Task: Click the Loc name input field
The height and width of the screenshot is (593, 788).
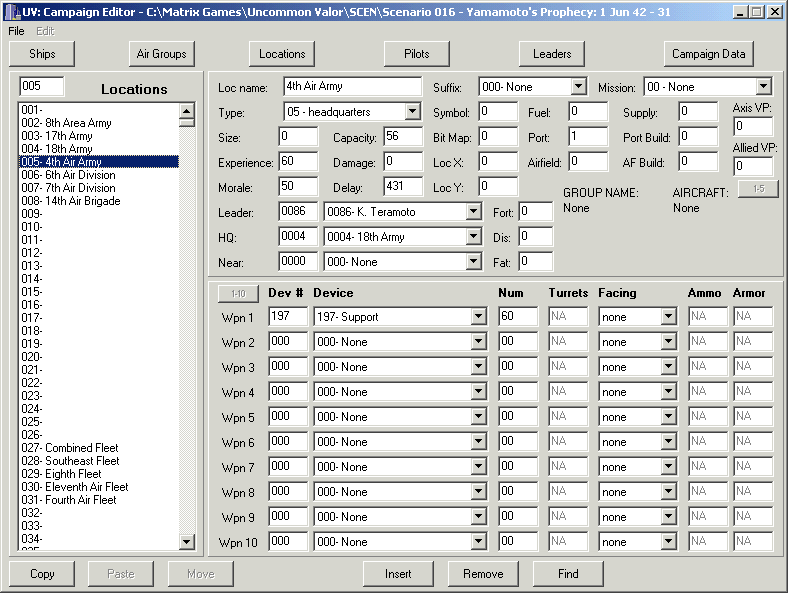Action: tap(353, 86)
